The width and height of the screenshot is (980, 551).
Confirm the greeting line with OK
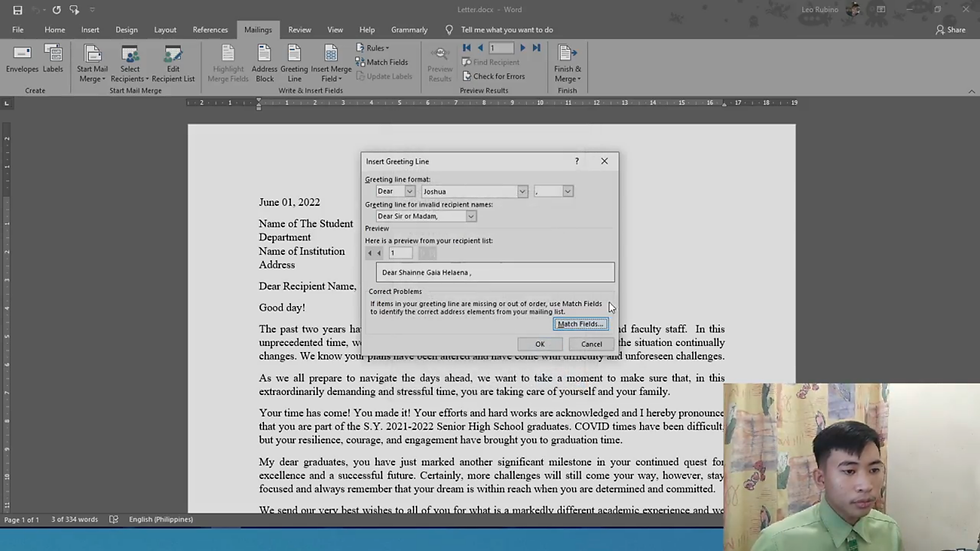(540, 344)
